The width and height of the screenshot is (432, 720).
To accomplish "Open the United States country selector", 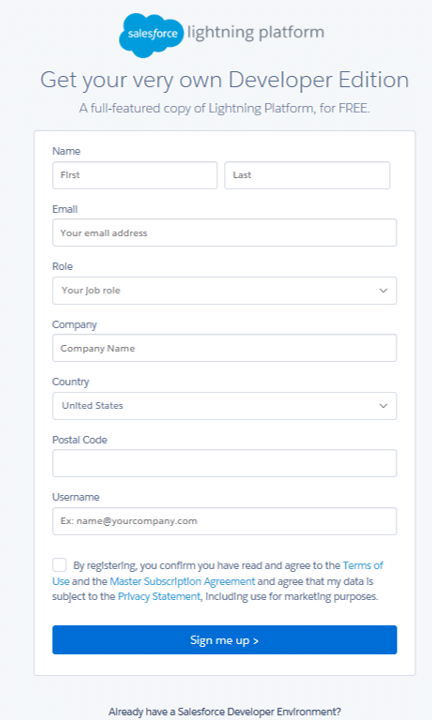I will (224, 406).
